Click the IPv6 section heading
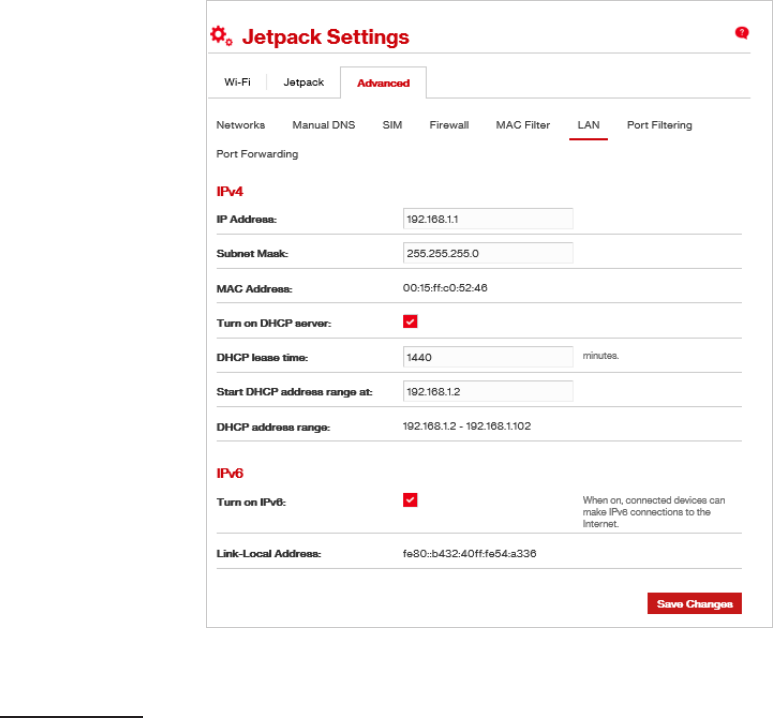This screenshot has height=718, width=773. pos(230,473)
